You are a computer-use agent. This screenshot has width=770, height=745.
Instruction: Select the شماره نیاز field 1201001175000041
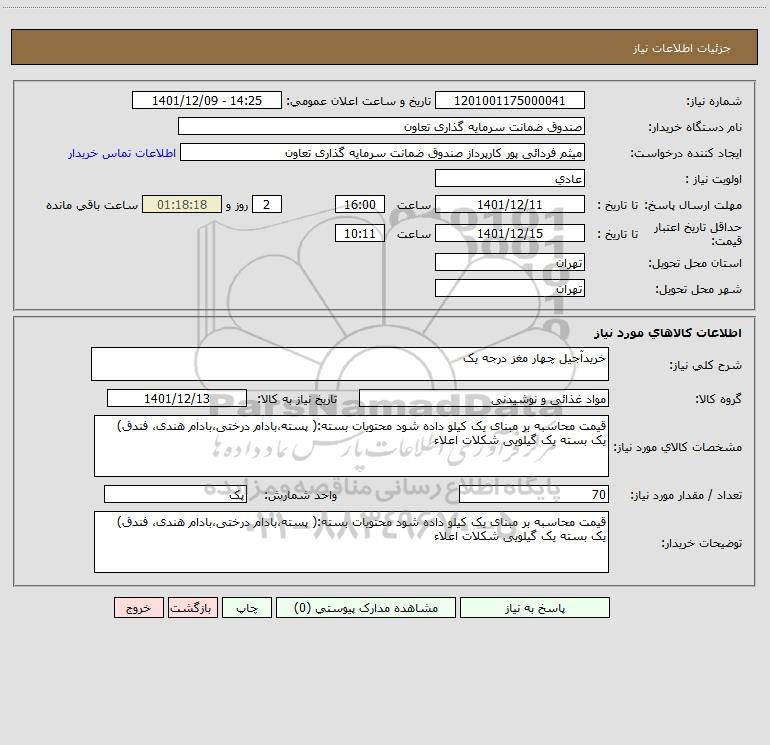[510, 100]
